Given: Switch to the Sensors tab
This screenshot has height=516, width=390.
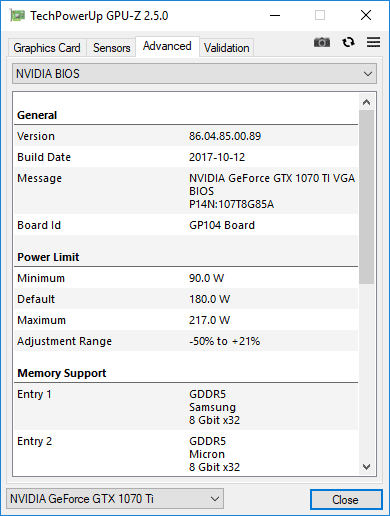Looking at the screenshot, I should point(111,48).
